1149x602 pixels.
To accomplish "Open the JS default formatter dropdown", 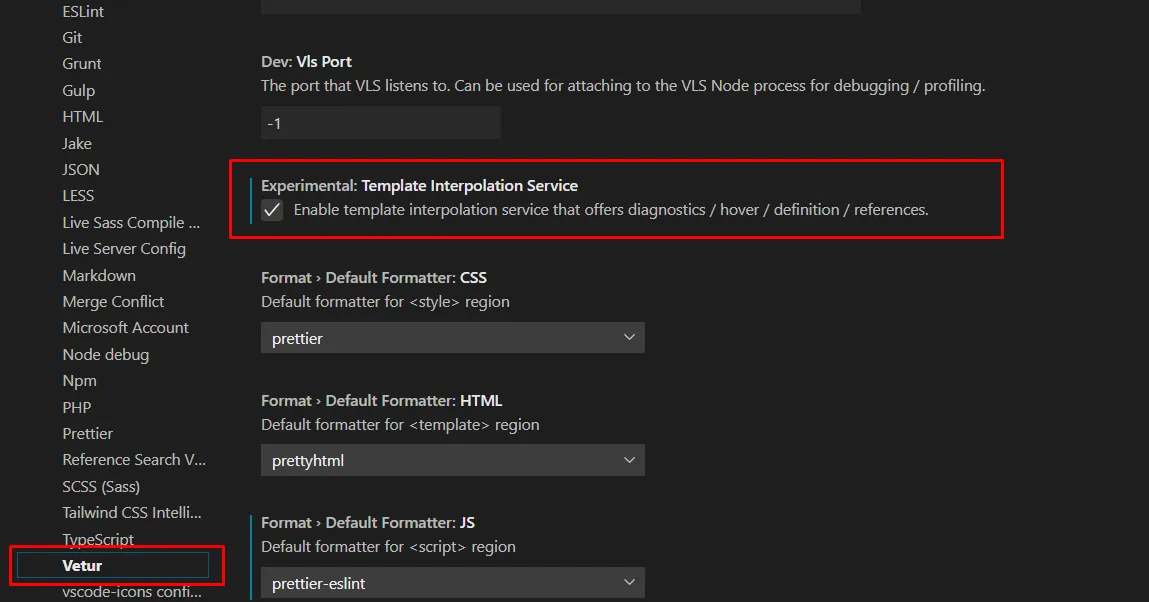I will tap(452, 582).
